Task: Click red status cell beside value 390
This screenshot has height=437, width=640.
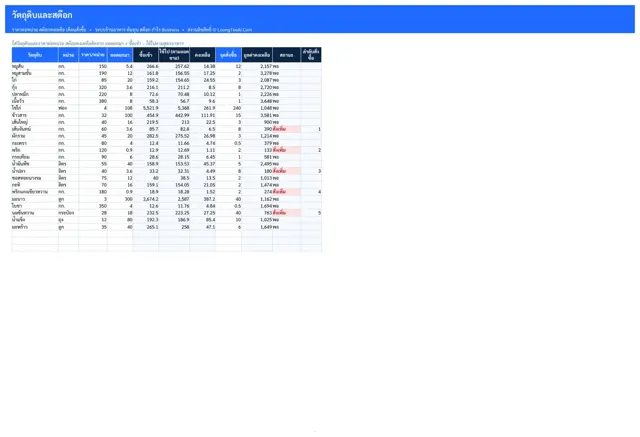Action: 287,129
